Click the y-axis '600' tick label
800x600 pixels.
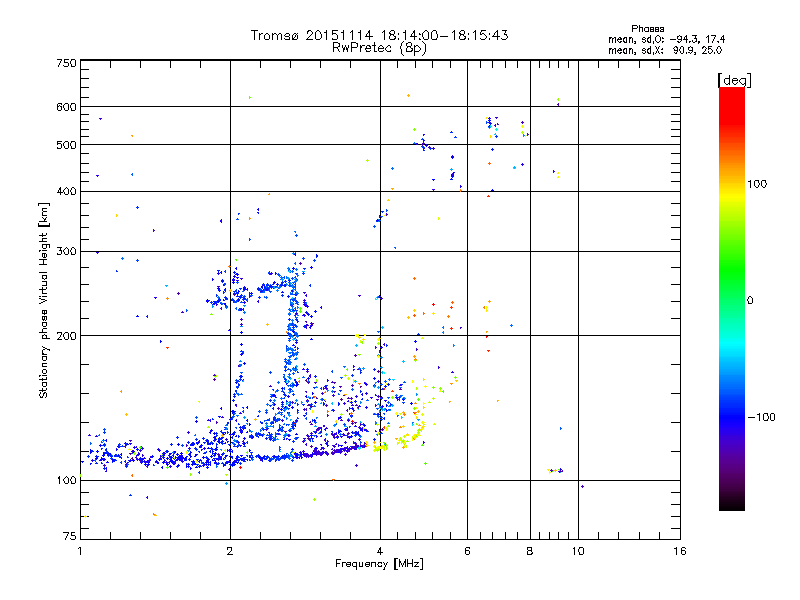(x=66, y=107)
